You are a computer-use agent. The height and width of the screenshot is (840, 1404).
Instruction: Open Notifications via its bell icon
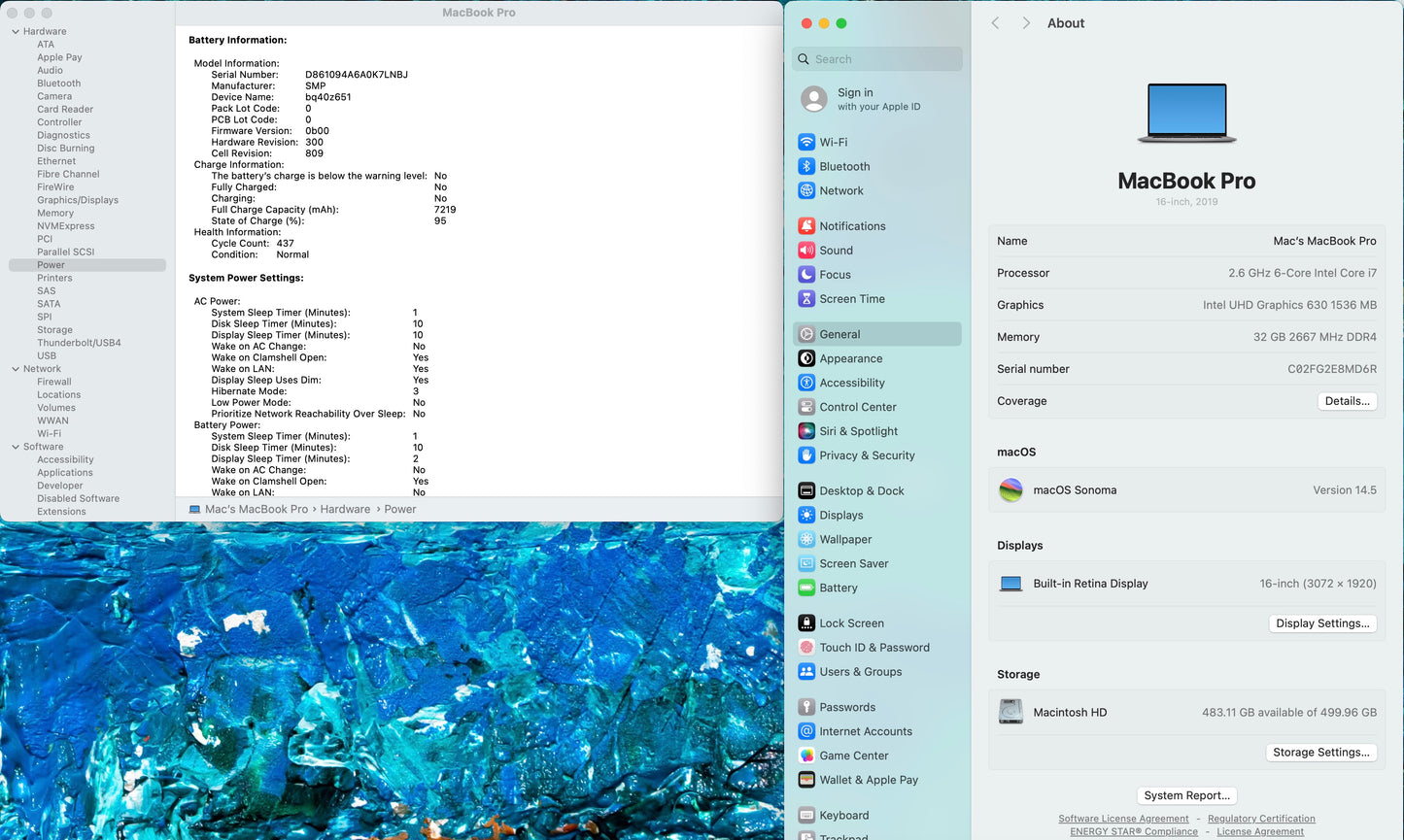[x=806, y=226]
